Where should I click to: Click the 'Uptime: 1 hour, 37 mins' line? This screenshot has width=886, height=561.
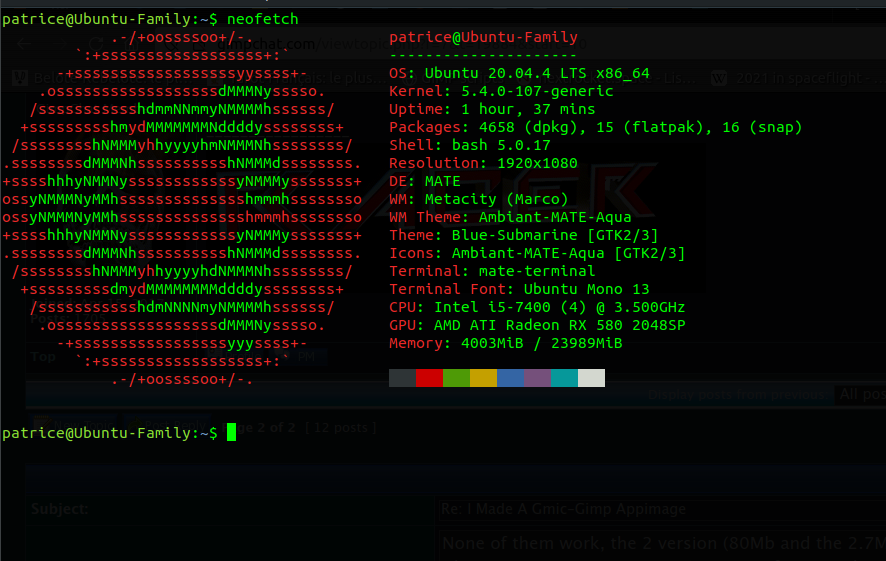click(x=492, y=109)
